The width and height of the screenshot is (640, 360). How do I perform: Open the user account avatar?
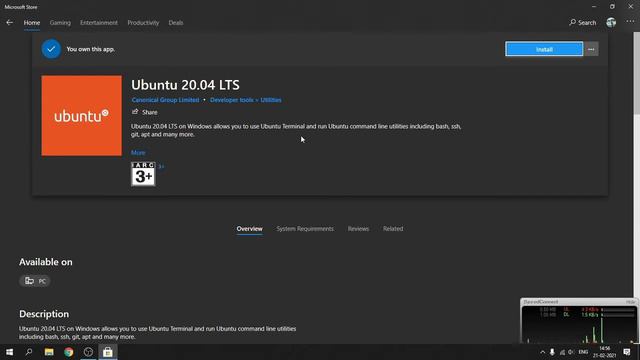point(611,22)
